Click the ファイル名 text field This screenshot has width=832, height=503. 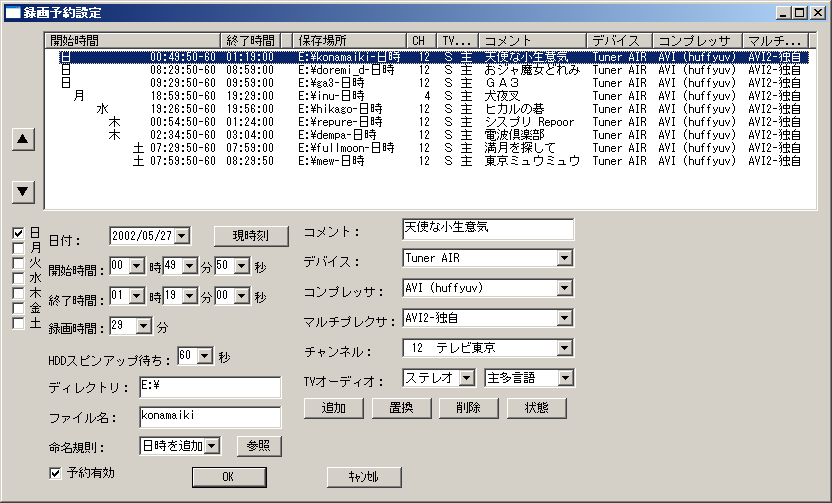(x=210, y=417)
